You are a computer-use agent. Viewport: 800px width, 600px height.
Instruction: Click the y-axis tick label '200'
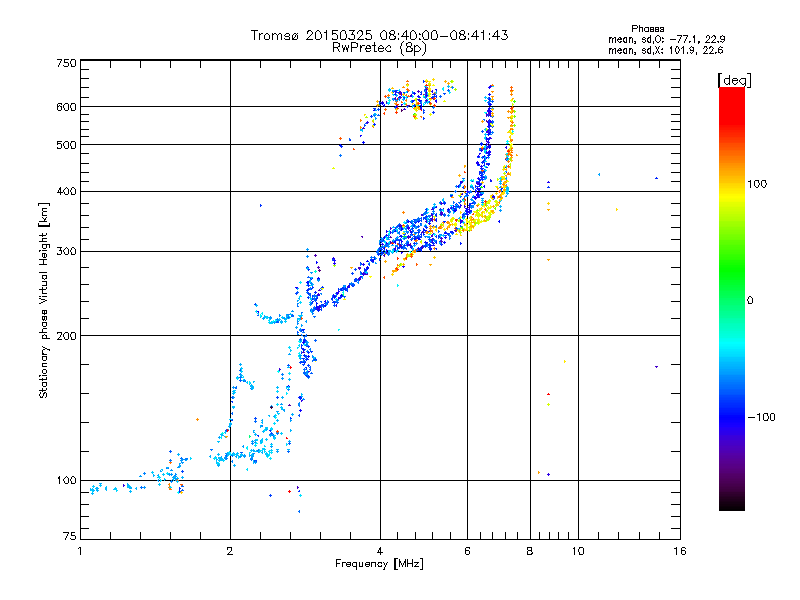tap(66, 336)
